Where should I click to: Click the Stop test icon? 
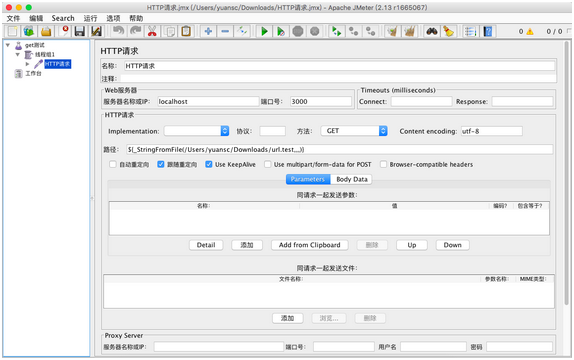tap(298, 31)
